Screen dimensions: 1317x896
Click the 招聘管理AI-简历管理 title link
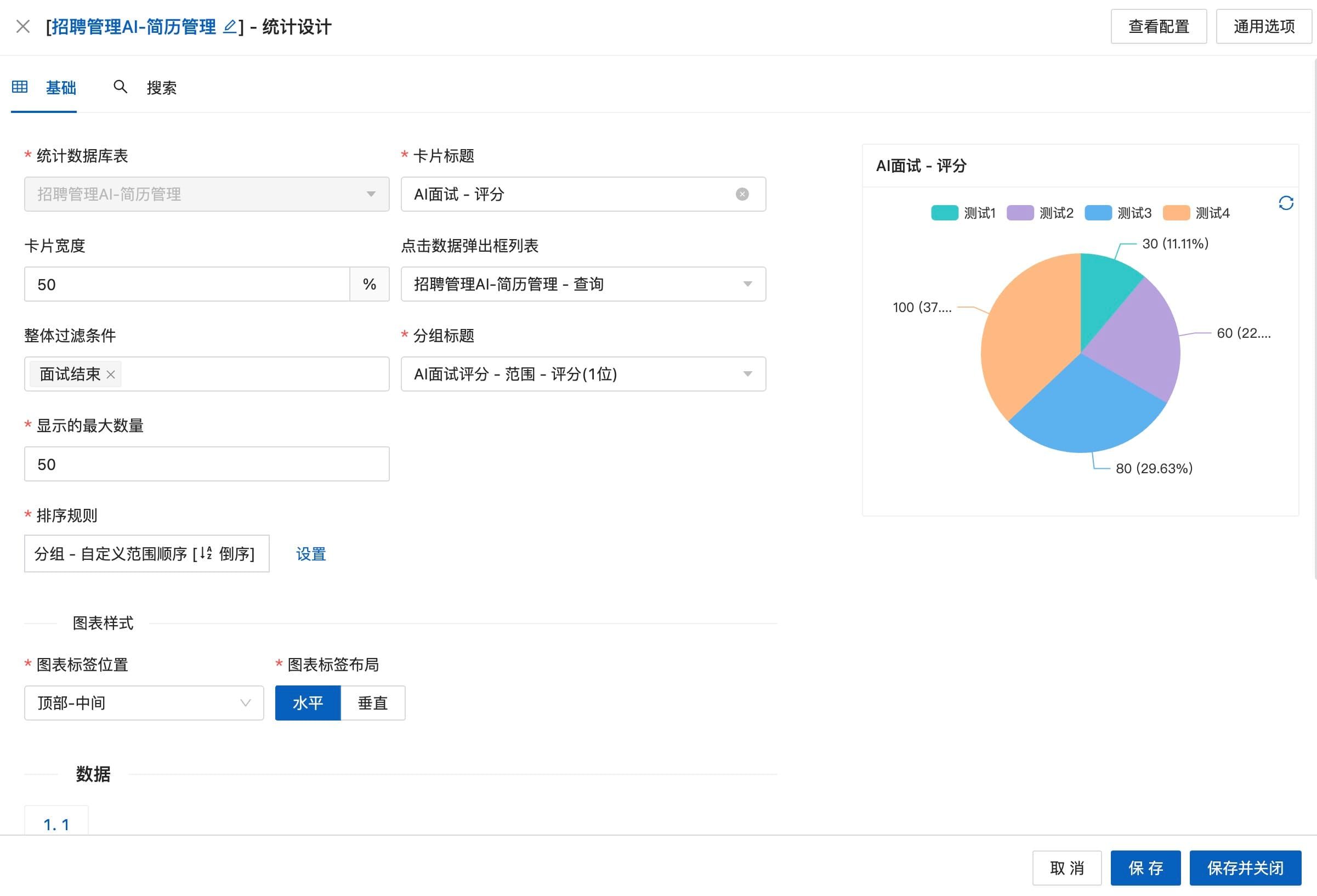(134, 26)
